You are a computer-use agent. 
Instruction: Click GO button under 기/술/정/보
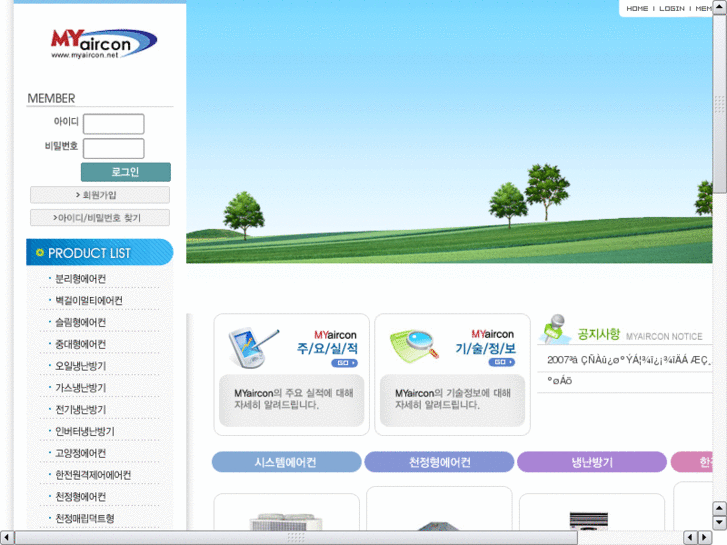click(501, 362)
